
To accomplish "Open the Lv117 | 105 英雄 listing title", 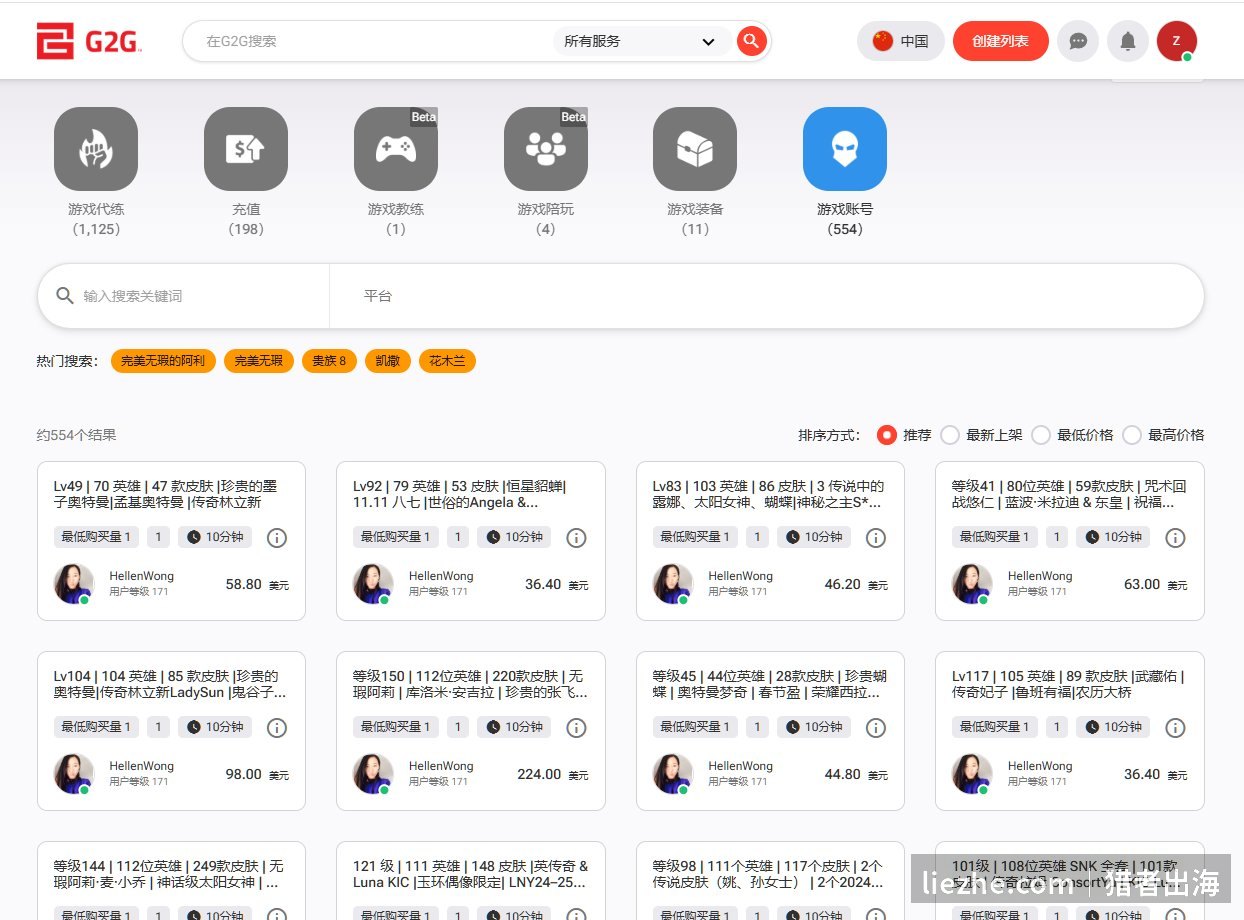I will [x=1067, y=684].
